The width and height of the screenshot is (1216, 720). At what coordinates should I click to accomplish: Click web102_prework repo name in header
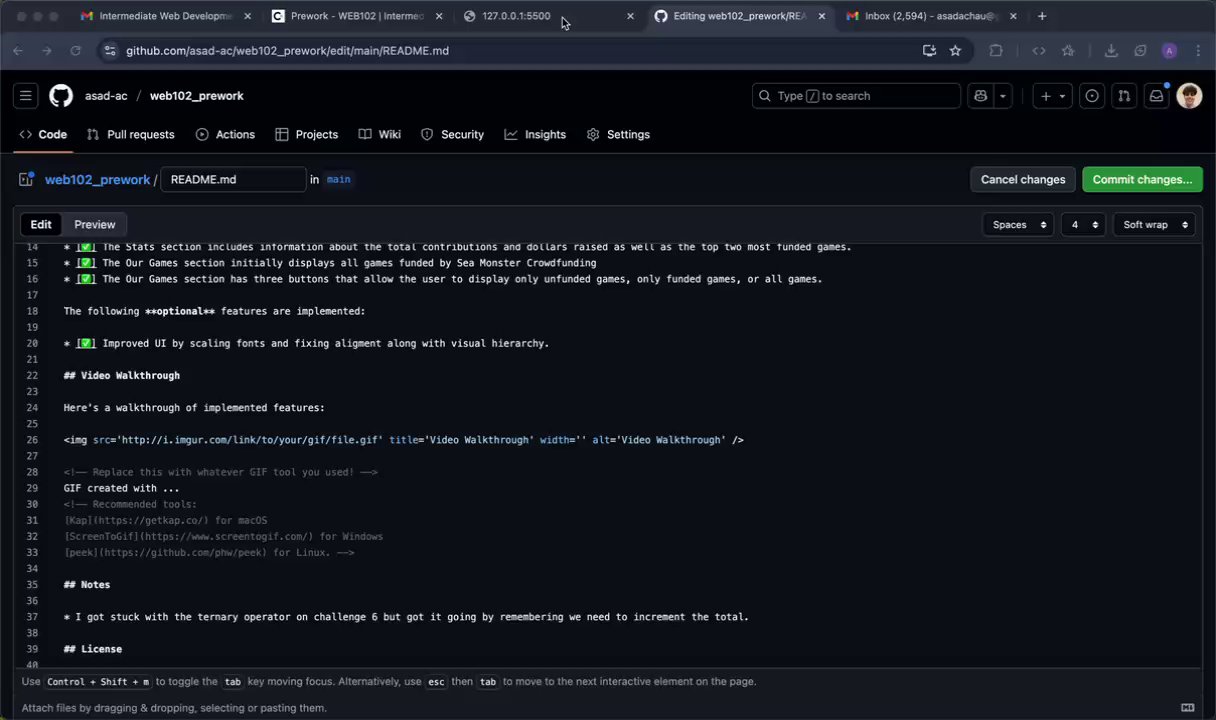pos(197,96)
